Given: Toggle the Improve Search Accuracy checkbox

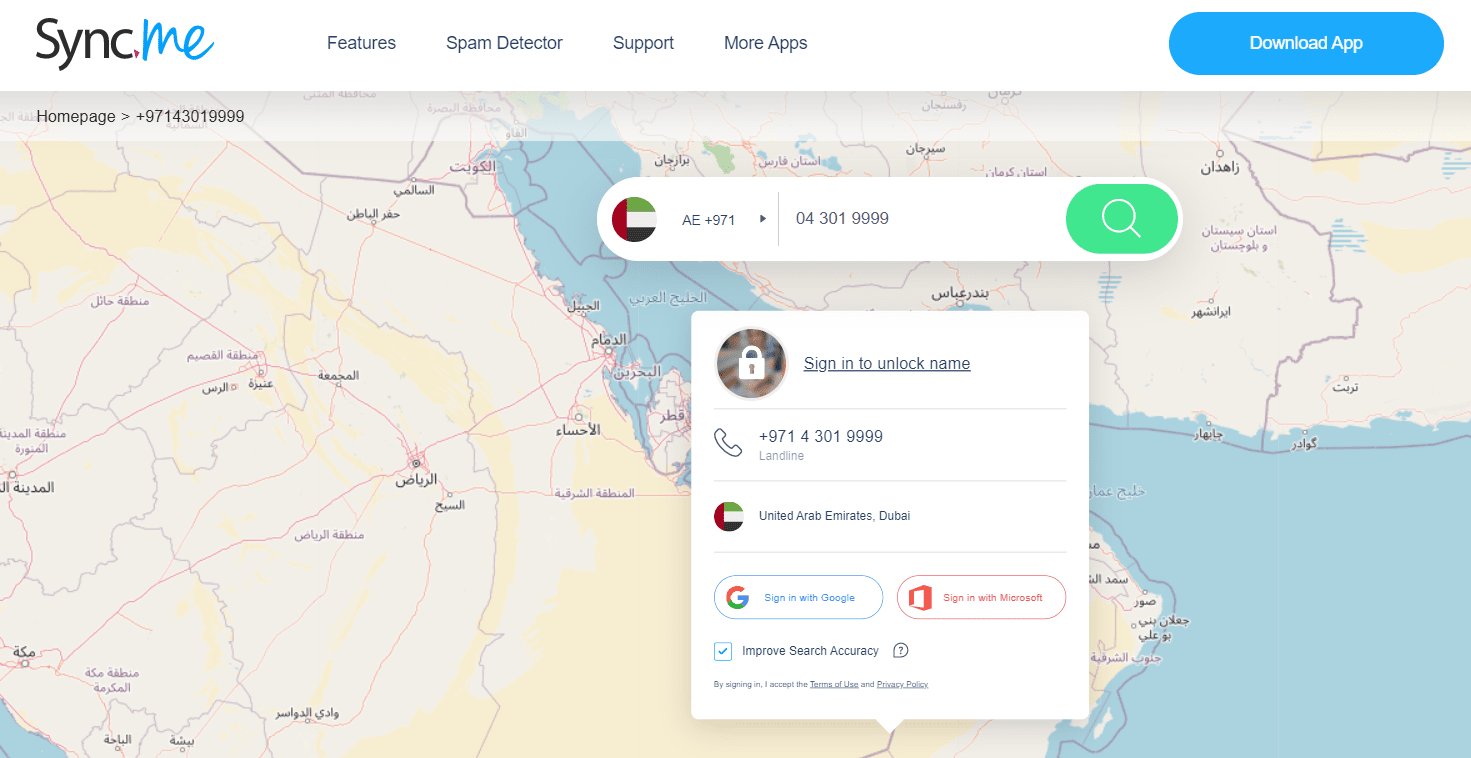Looking at the screenshot, I should pos(723,652).
